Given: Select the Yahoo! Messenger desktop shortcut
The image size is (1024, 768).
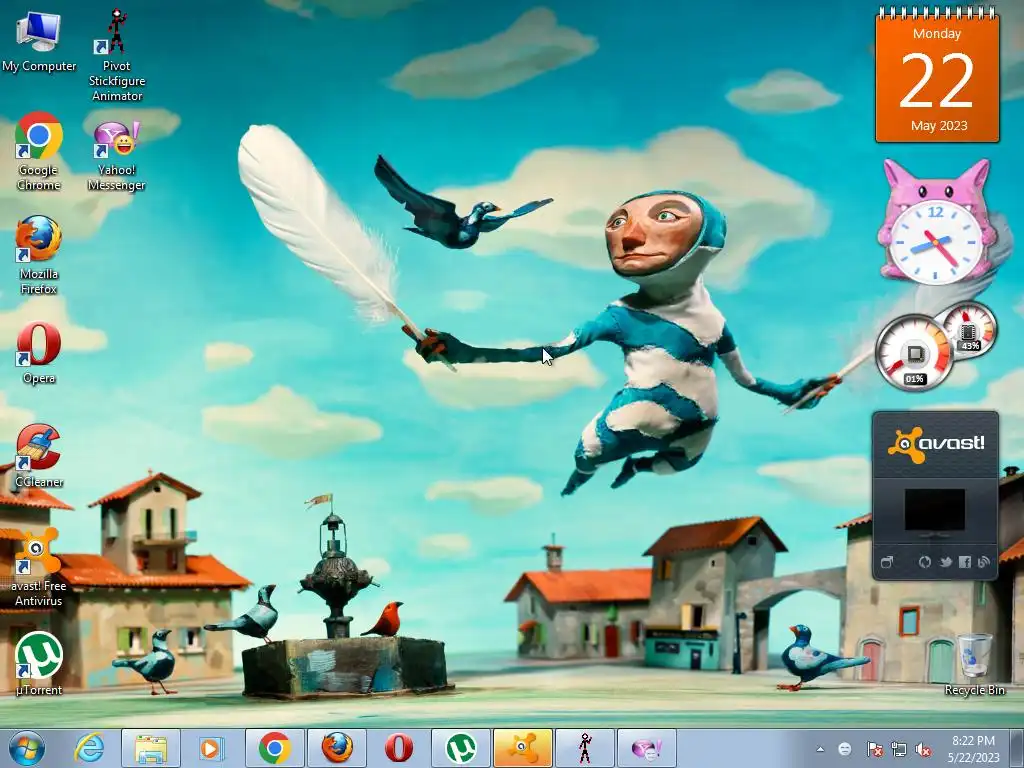Looking at the screenshot, I should [116, 155].
